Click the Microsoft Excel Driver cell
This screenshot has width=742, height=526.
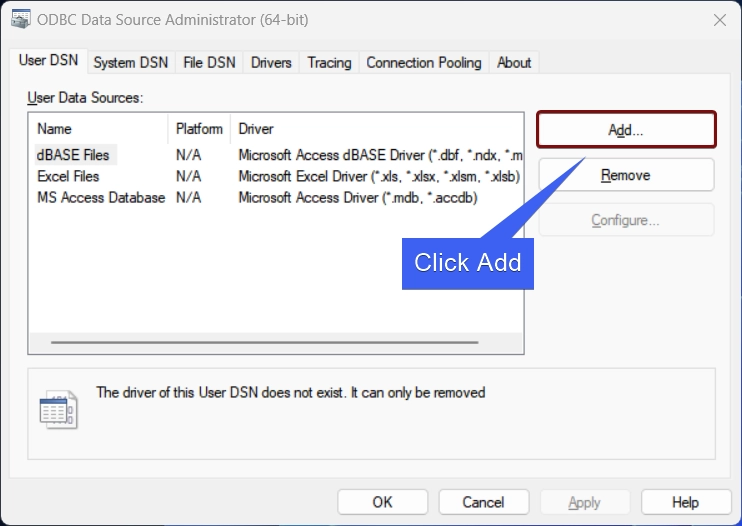[x=379, y=176]
